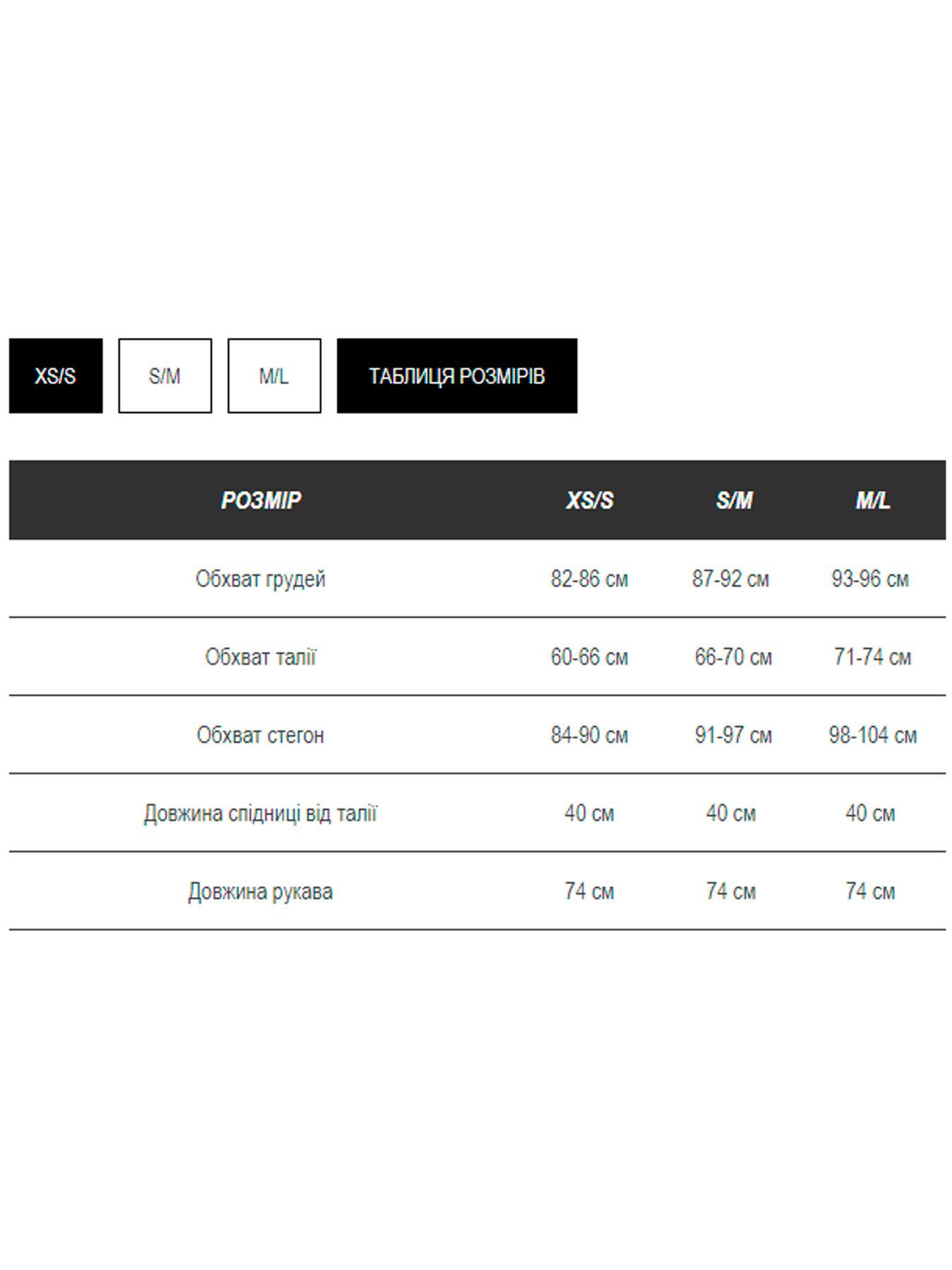Click the 60-66 см waist value

(x=590, y=657)
